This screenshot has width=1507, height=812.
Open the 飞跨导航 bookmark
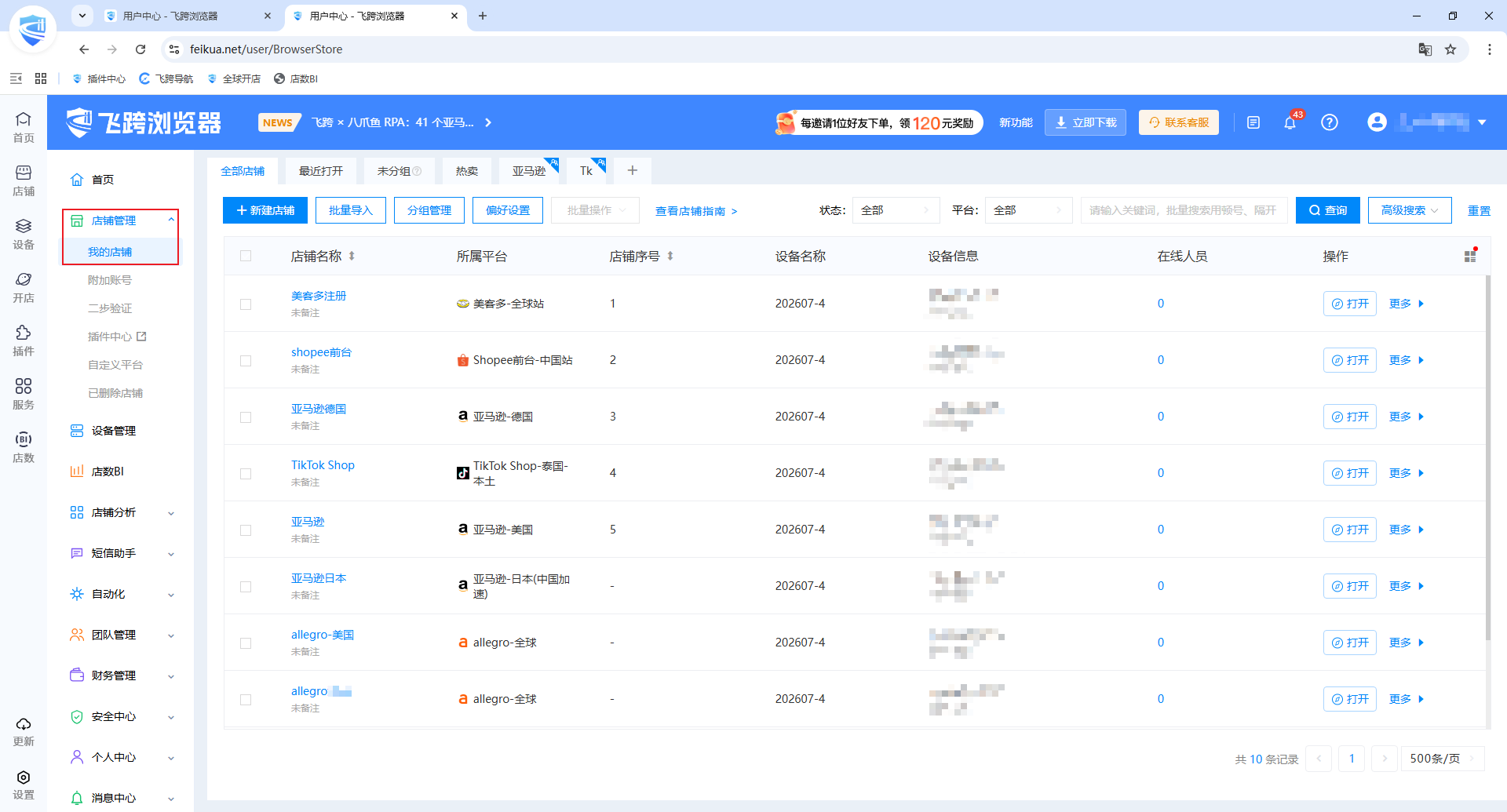point(166,78)
